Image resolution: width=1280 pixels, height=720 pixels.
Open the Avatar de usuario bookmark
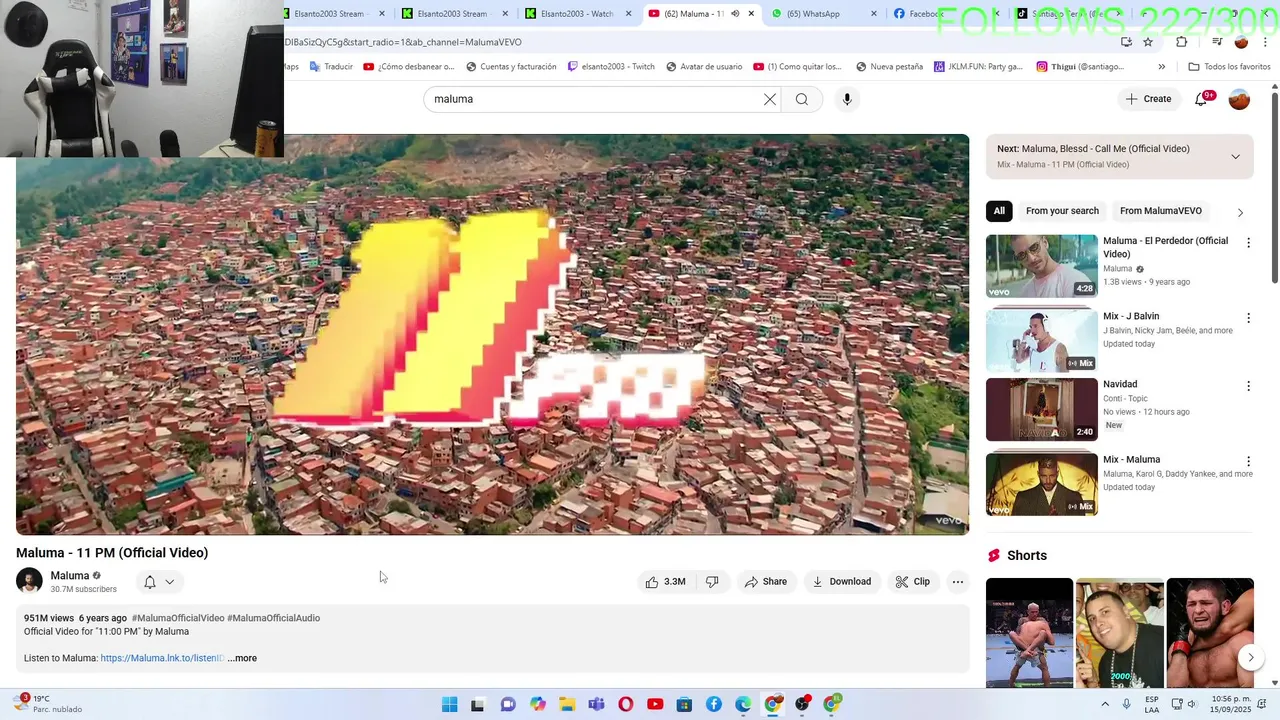pyautogui.click(x=704, y=67)
